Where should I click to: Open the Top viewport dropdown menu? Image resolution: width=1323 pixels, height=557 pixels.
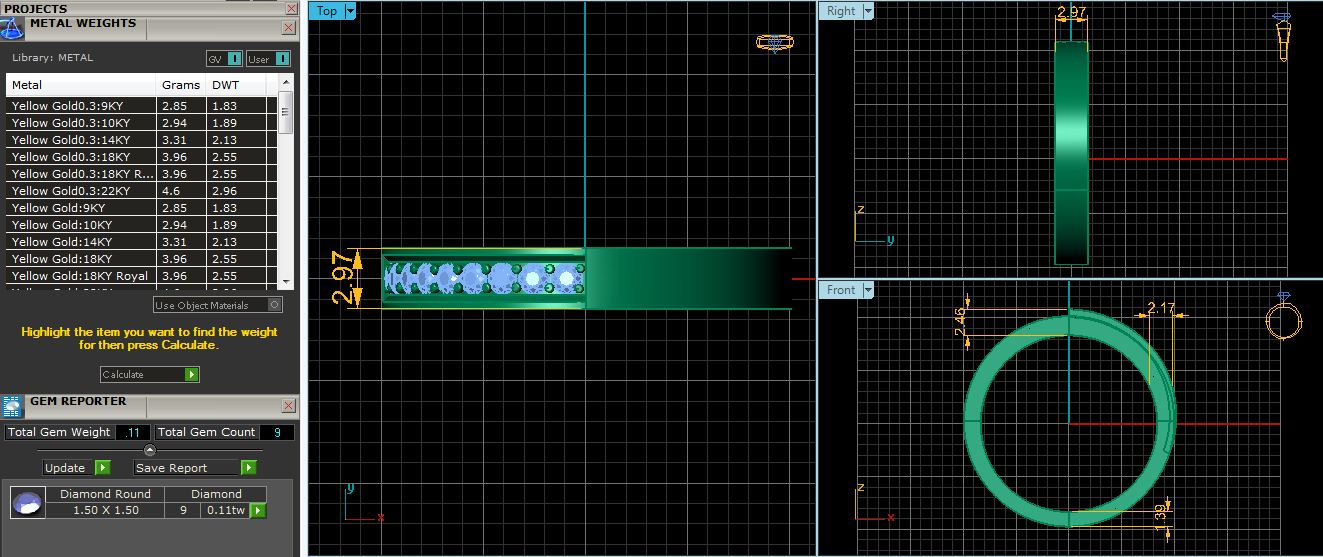pyautogui.click(x=350, y=11)
